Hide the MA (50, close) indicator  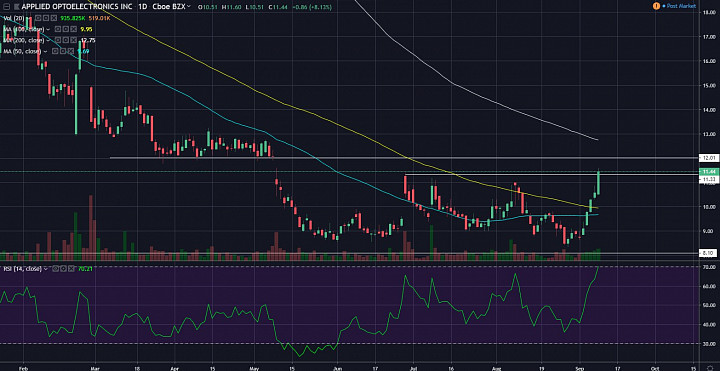55,51
